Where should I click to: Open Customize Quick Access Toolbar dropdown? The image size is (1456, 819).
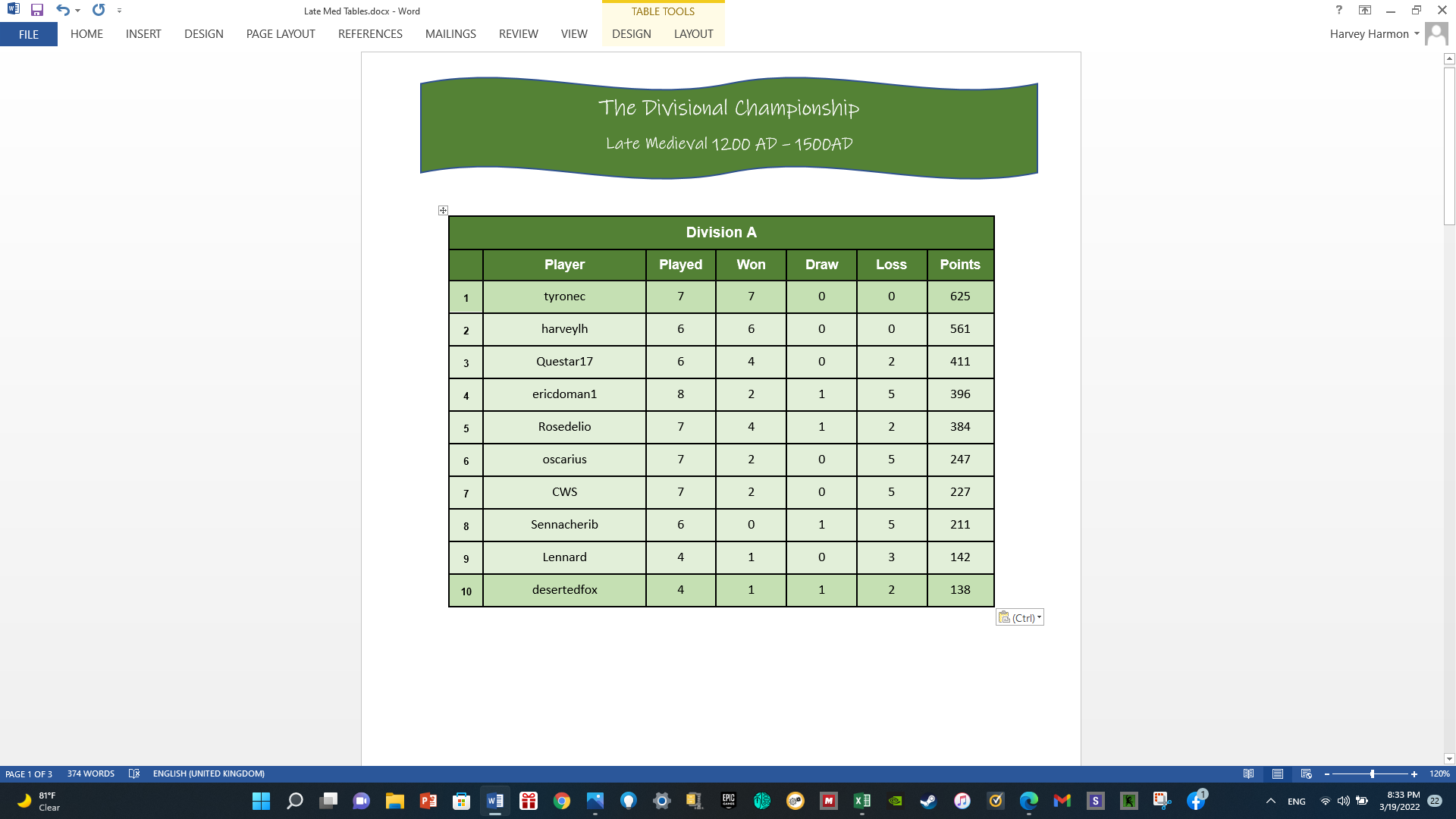click(x=120, y=11)
